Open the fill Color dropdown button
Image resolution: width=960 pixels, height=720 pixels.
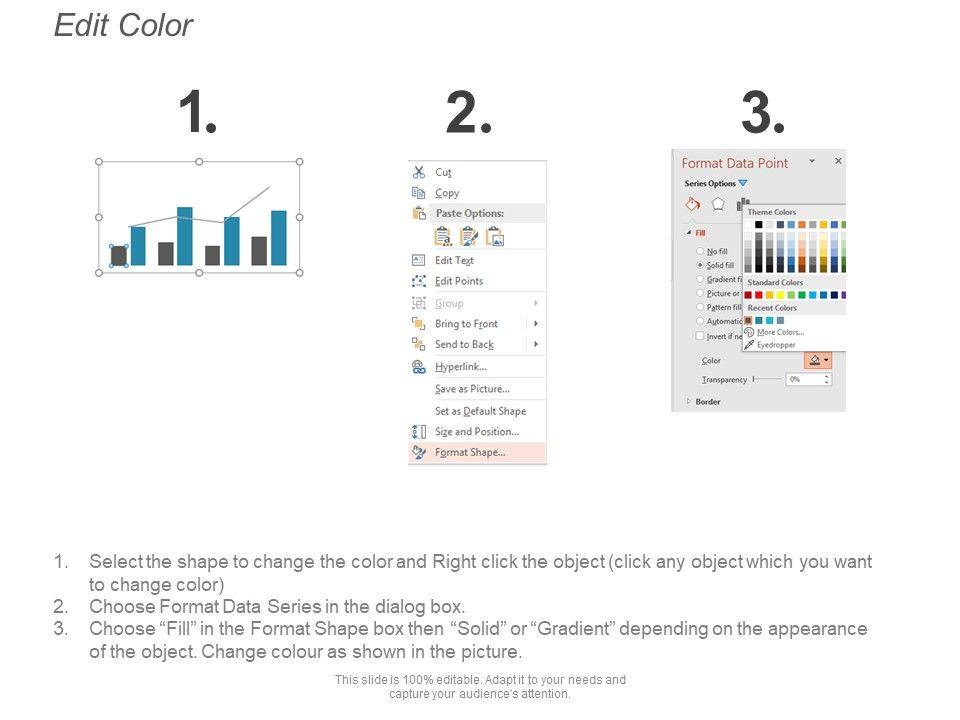(818, 360)
